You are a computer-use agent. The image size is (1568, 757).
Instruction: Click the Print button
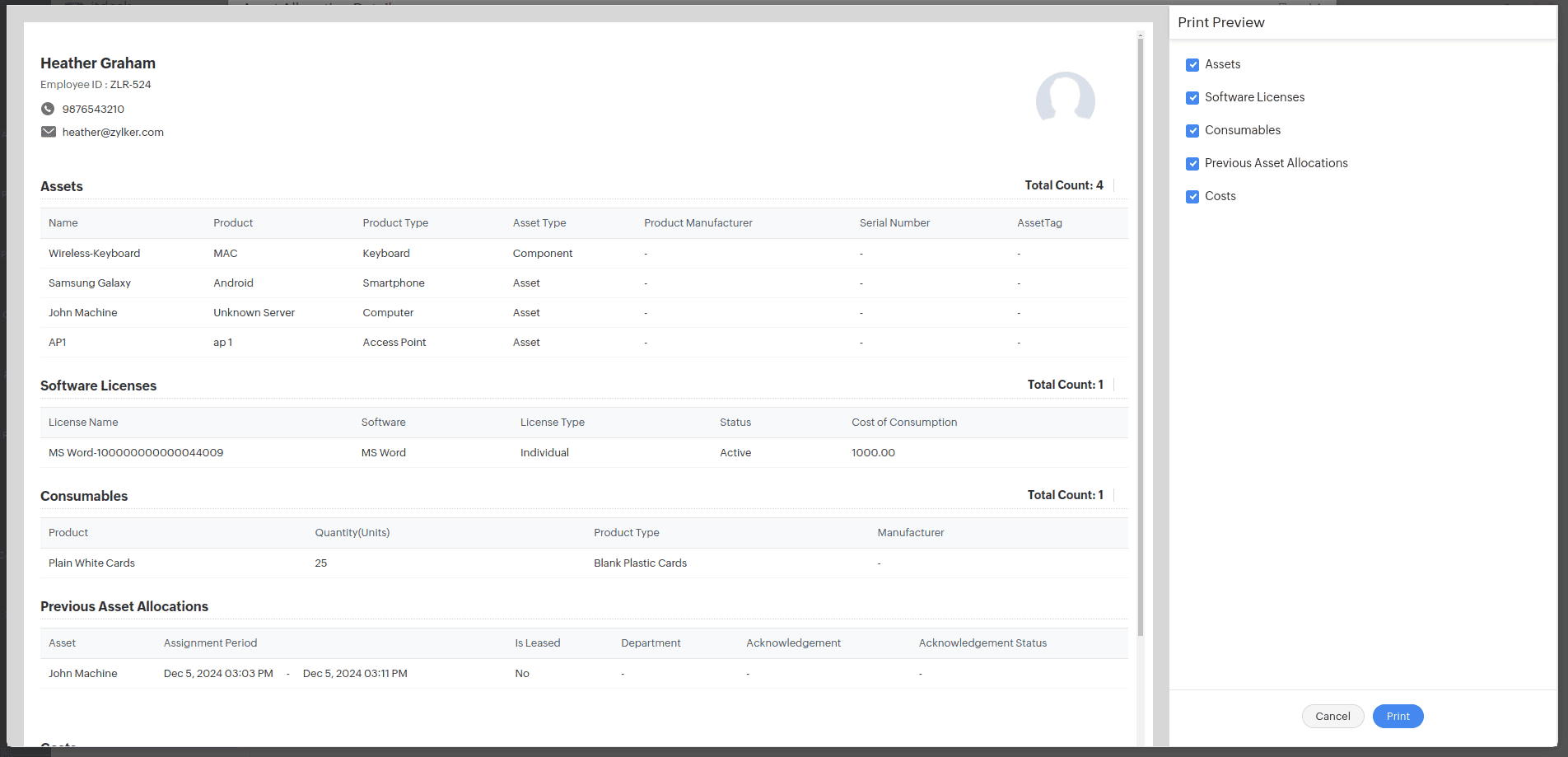click(x=1398, y=717)
